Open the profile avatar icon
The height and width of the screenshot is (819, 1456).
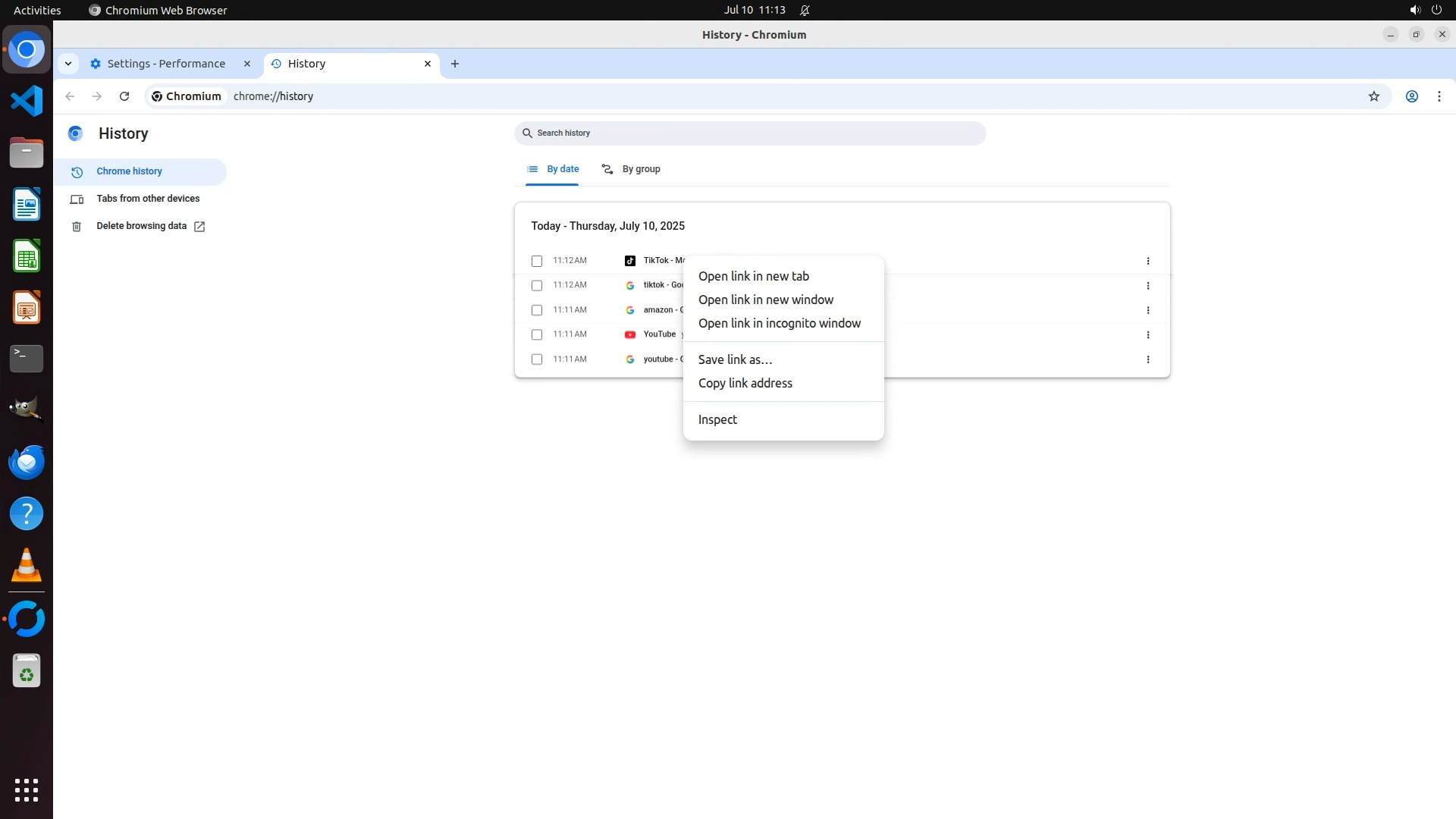1411,96
